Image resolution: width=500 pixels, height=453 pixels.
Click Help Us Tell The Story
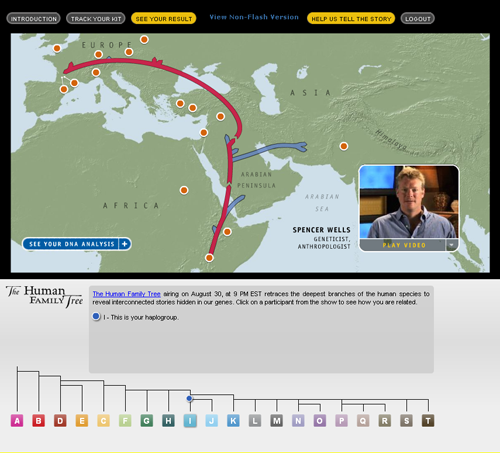pos(351,19)
